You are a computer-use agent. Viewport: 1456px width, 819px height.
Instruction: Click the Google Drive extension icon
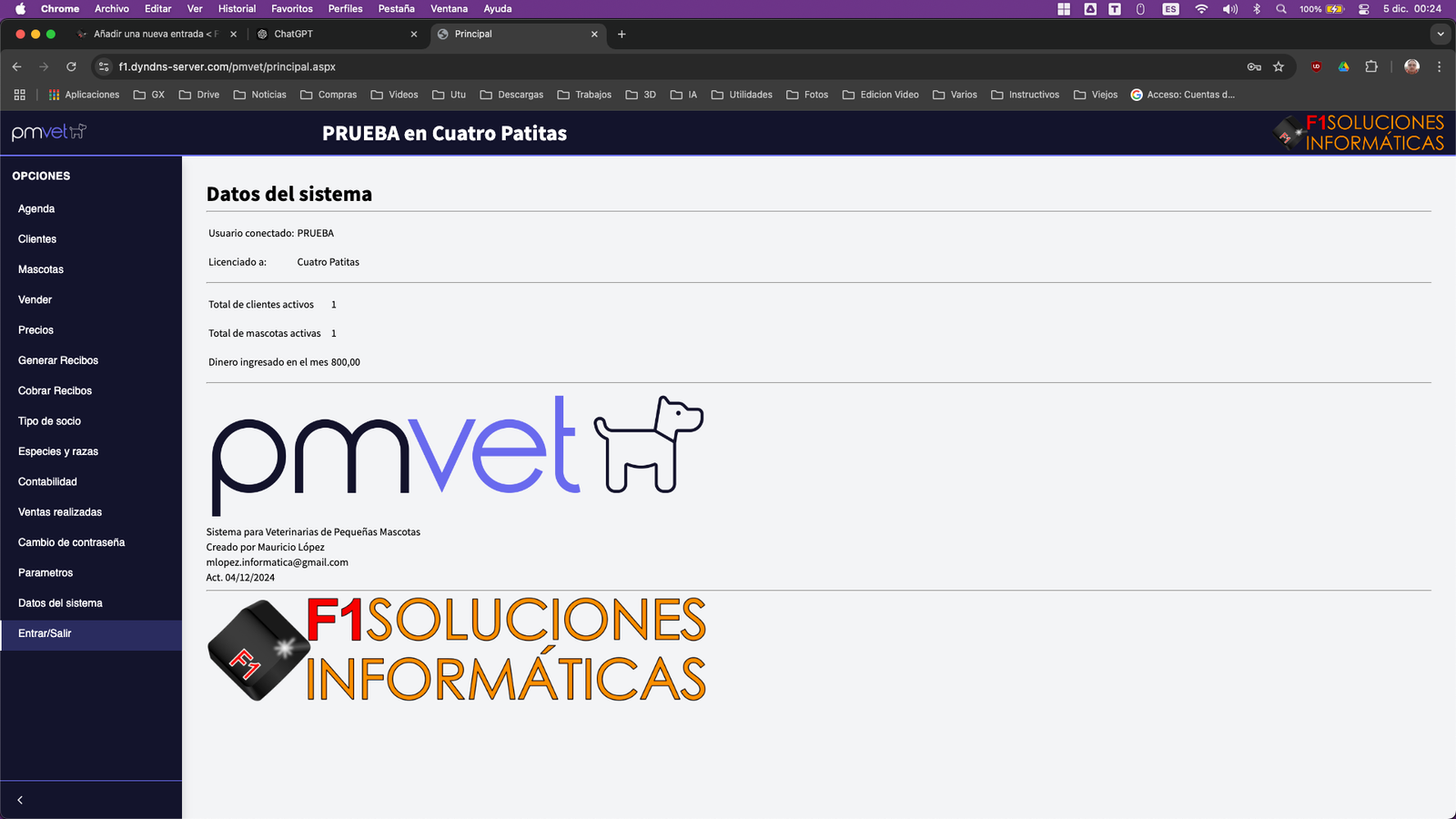[1343, 66]
